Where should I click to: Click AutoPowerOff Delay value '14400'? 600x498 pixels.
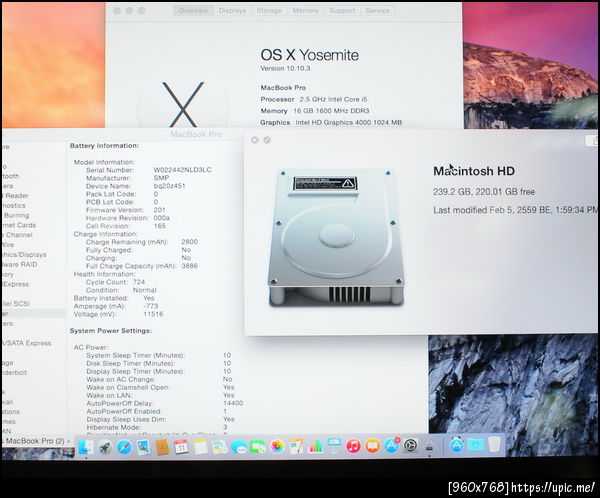click(x=233, y=403)
